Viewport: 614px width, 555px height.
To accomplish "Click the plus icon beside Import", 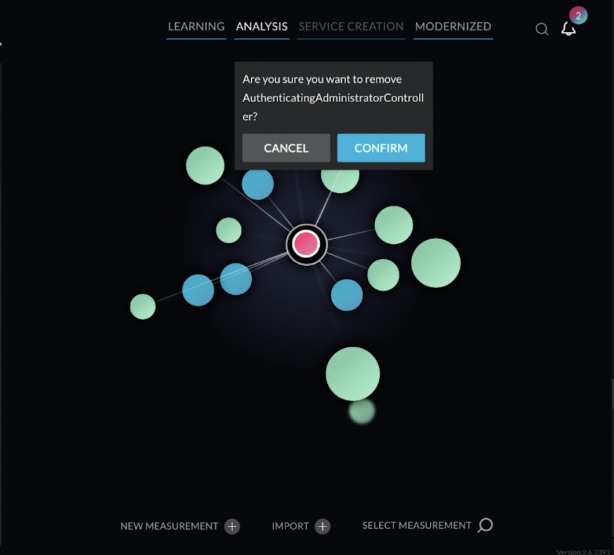I will click(322, 526).
